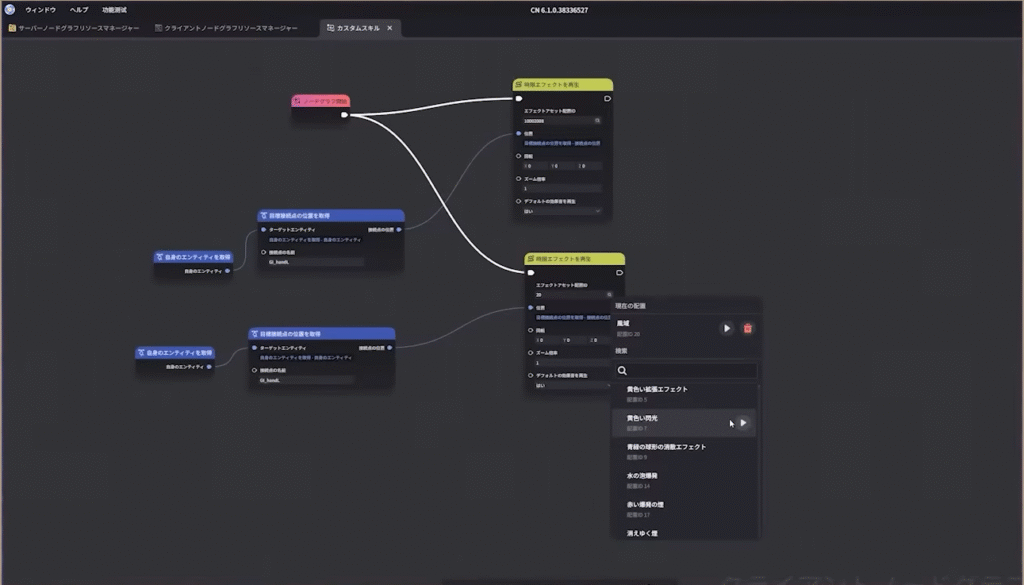Click the 機能測試 menu item
1024x585 pixels.
pyautogui.click(x=114, y=9)
